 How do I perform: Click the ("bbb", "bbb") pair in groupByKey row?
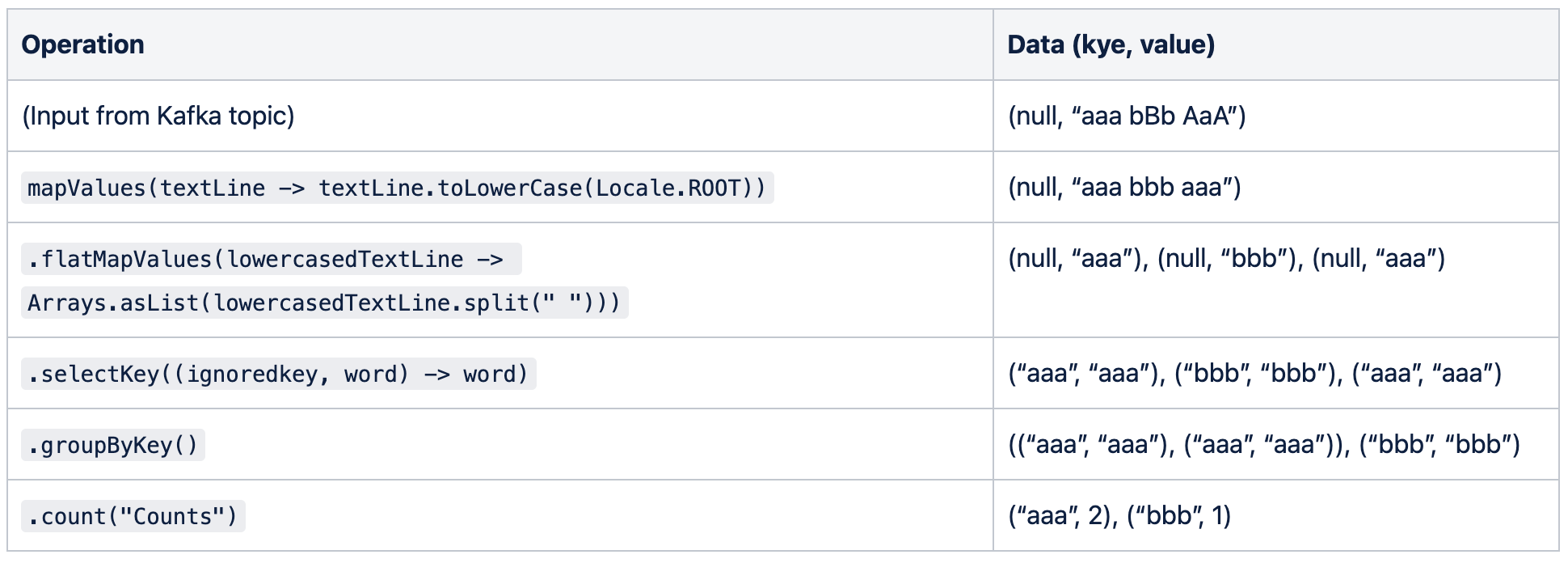(x=1439, y=444)
